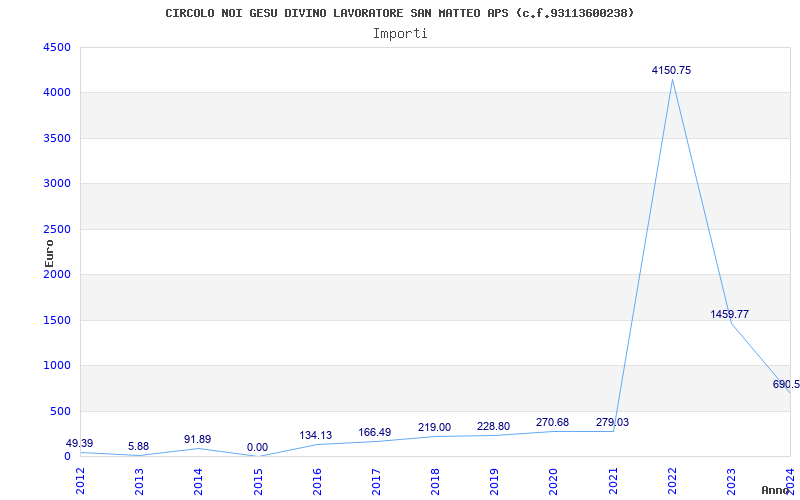Screen dimensions: 800x500
Task: Click the 2014 year axis label
Action: tap(198, 481)
